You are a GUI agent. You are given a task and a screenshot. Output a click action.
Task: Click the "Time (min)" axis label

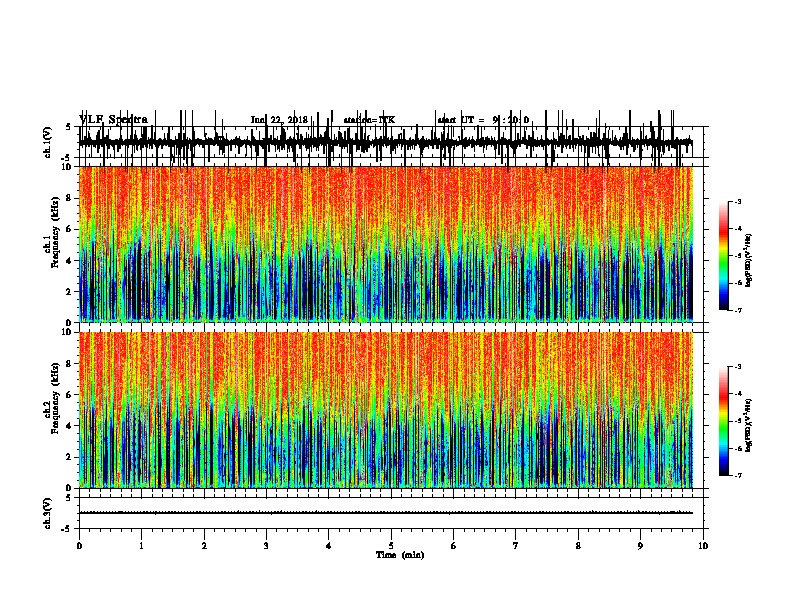point(400,555)
